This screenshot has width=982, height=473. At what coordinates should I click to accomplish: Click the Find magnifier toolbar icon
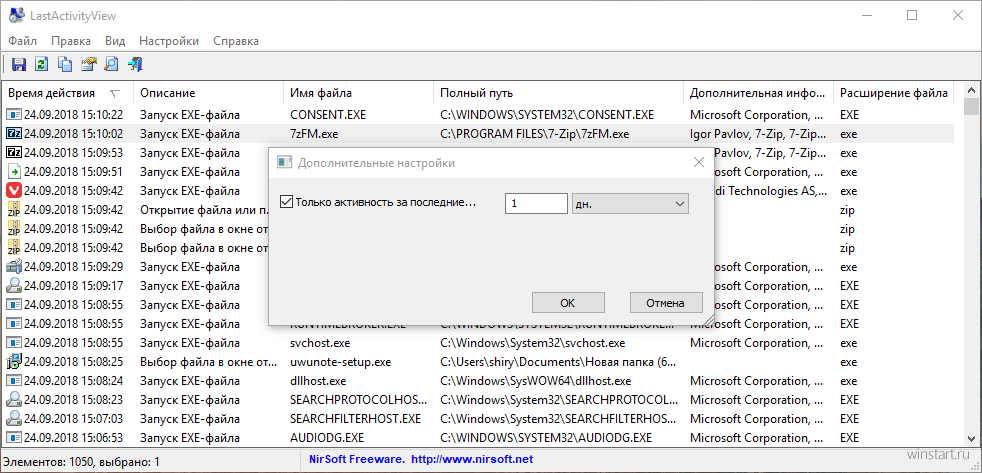(x=111, y=65)
